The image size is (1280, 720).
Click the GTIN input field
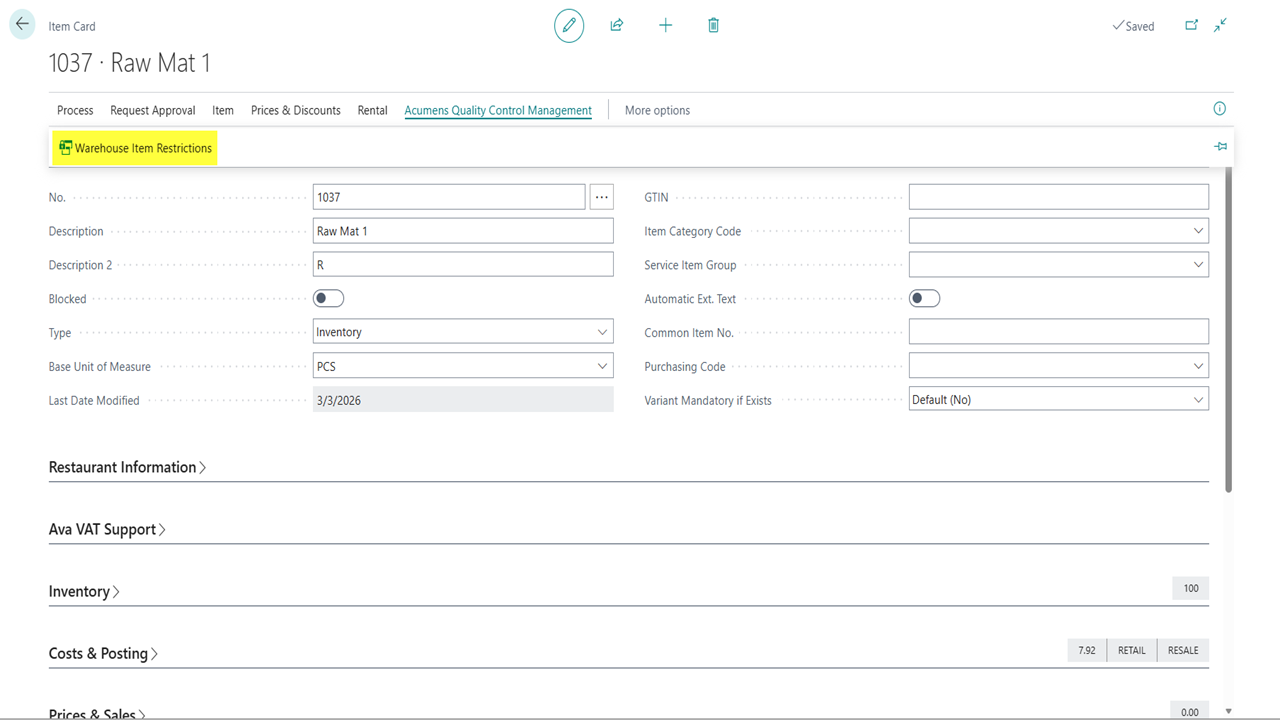1058,197
